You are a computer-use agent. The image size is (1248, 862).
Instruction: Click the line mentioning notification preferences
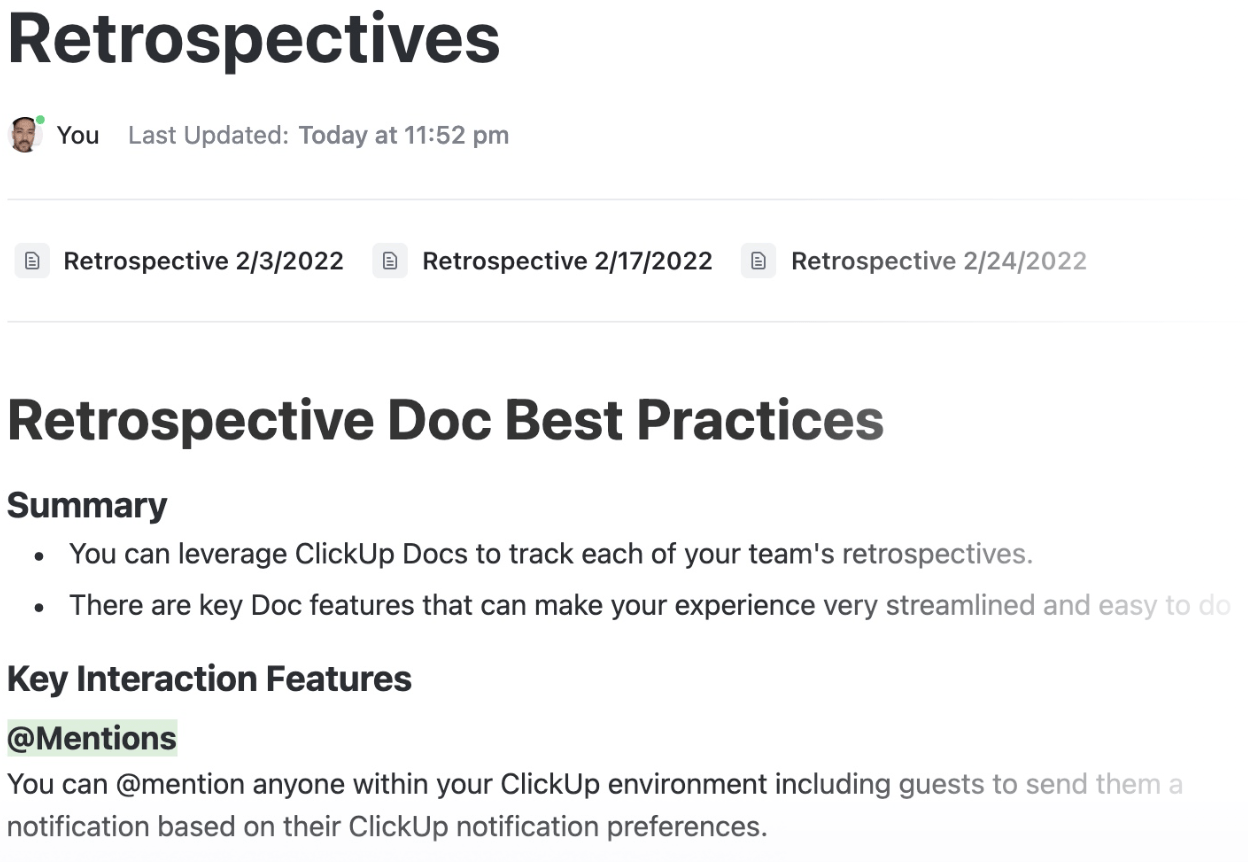pyautogui.click(x=387, y=827)
